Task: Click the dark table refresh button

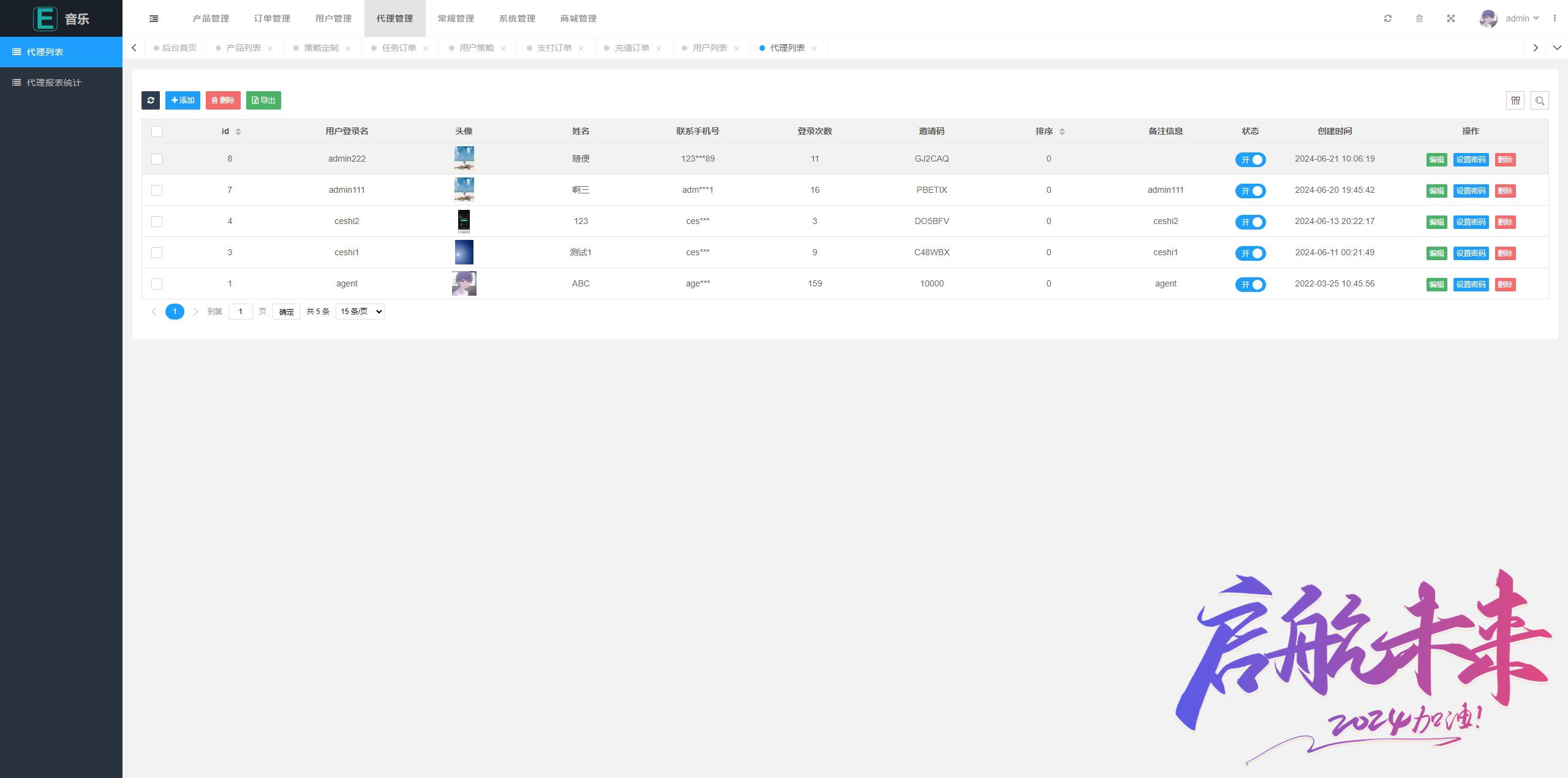Action: click(x=151, y=100)
